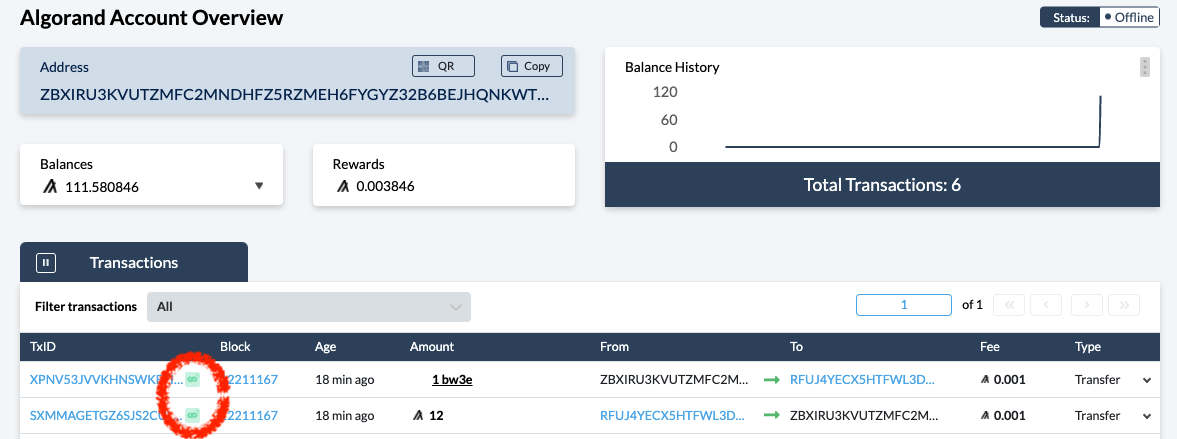
Task: Click the Total Transactions: 6 banner
Action: (882, 184)
